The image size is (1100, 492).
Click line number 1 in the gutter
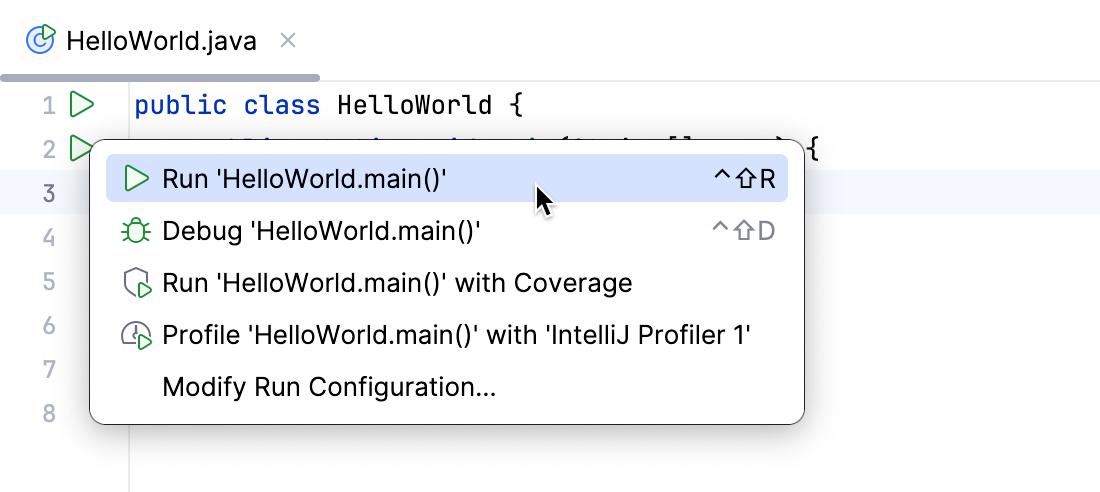pos(49,105)
